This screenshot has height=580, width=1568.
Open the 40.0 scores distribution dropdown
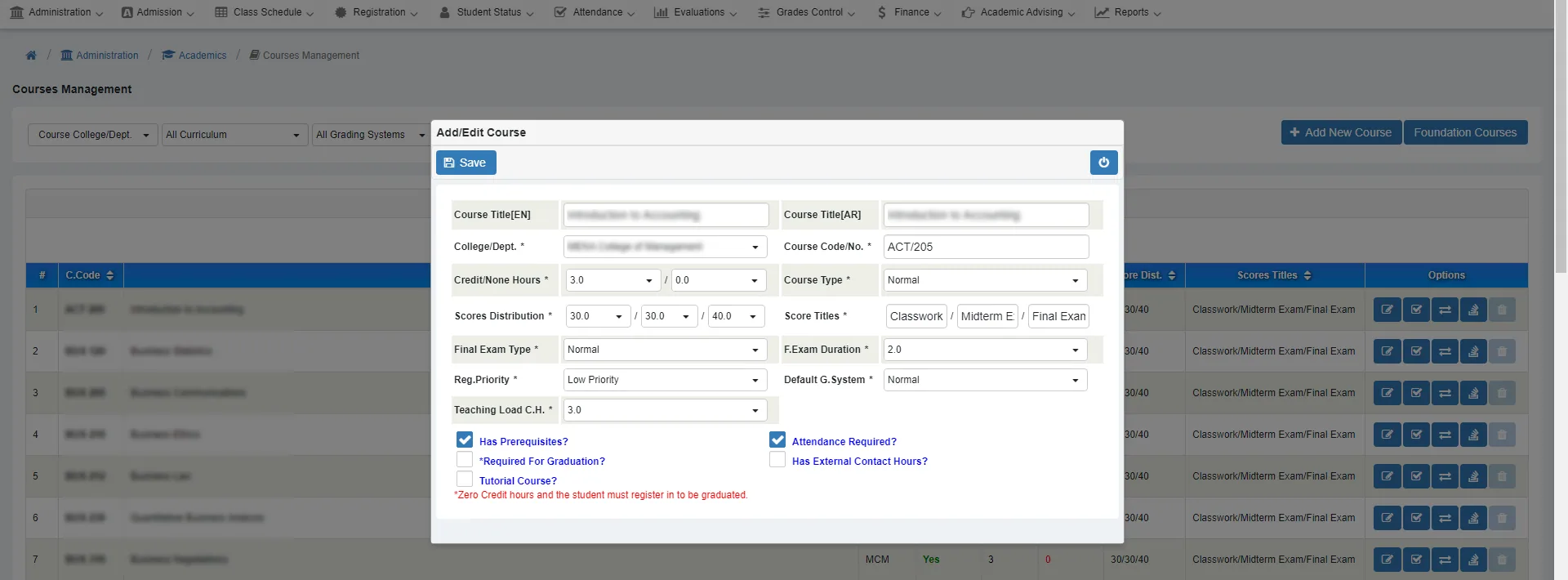pyautogui.click(x=737, y=316)
